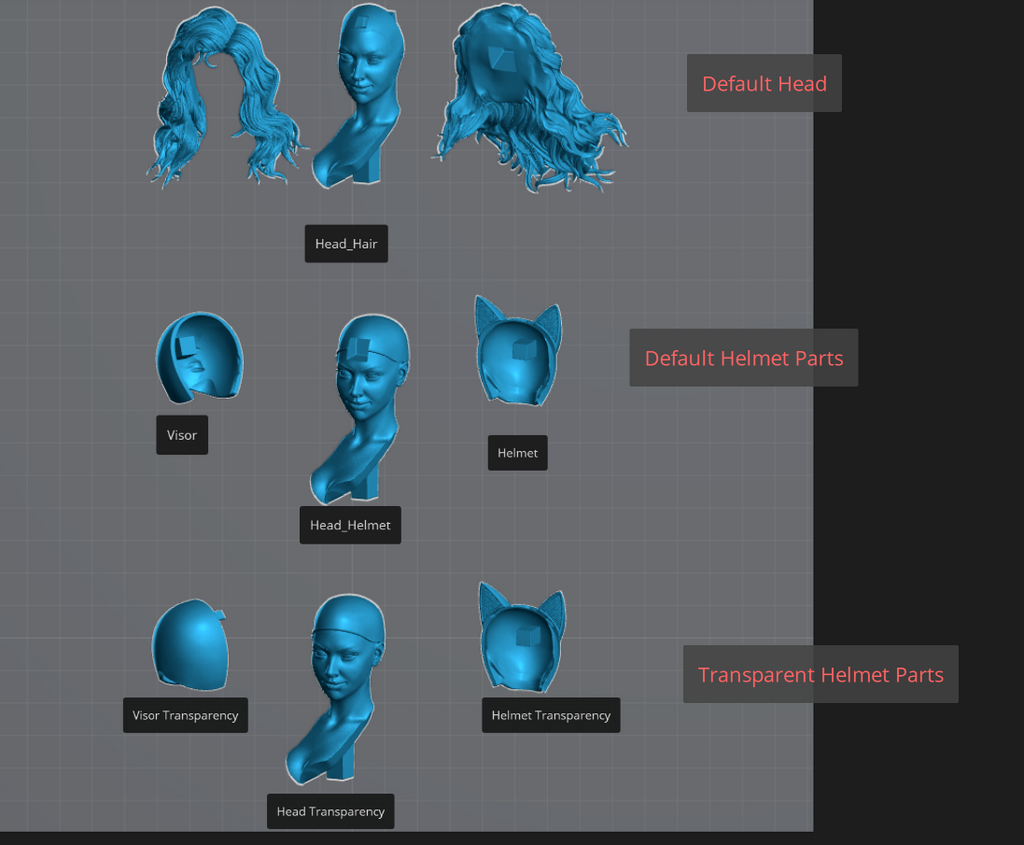Click the Head Transparency label
This screenshot has width=1024, height=845.
[x=330, y=811]
